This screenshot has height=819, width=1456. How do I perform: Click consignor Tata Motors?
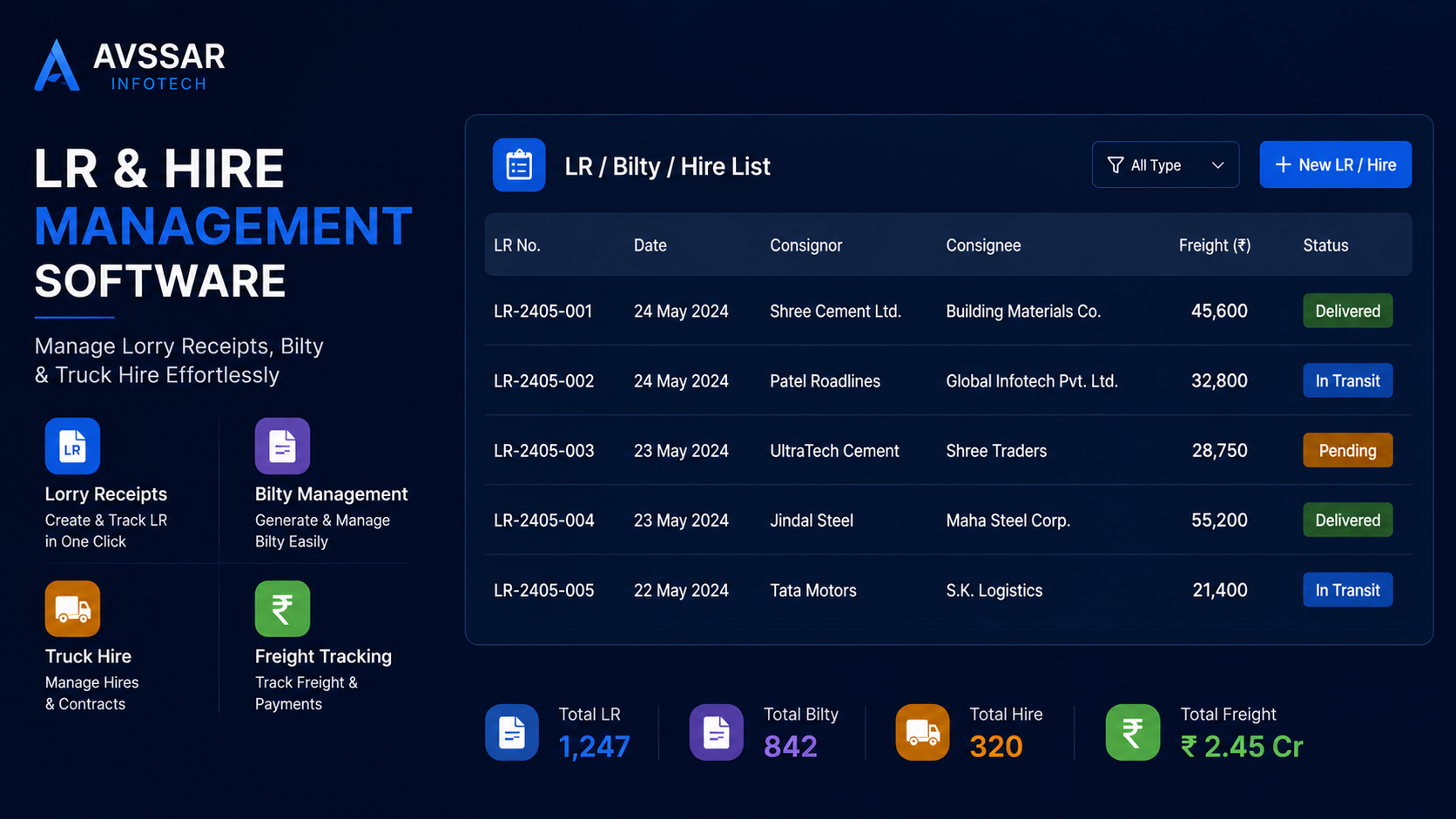coord(813,589)
